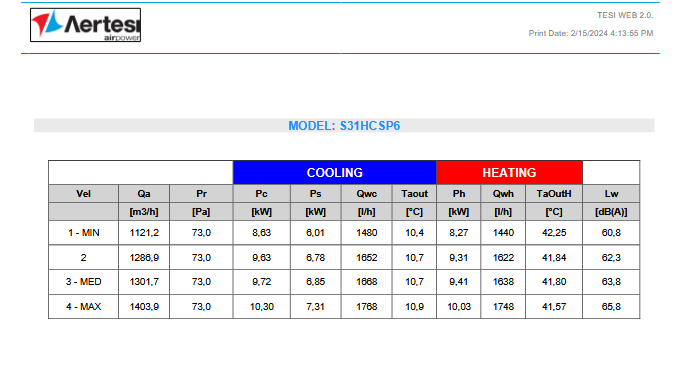The height and width of the screenshot is (384, 683).
Task: Click the 10,30 cooling power cell
Action: click(x=262, y=307)
